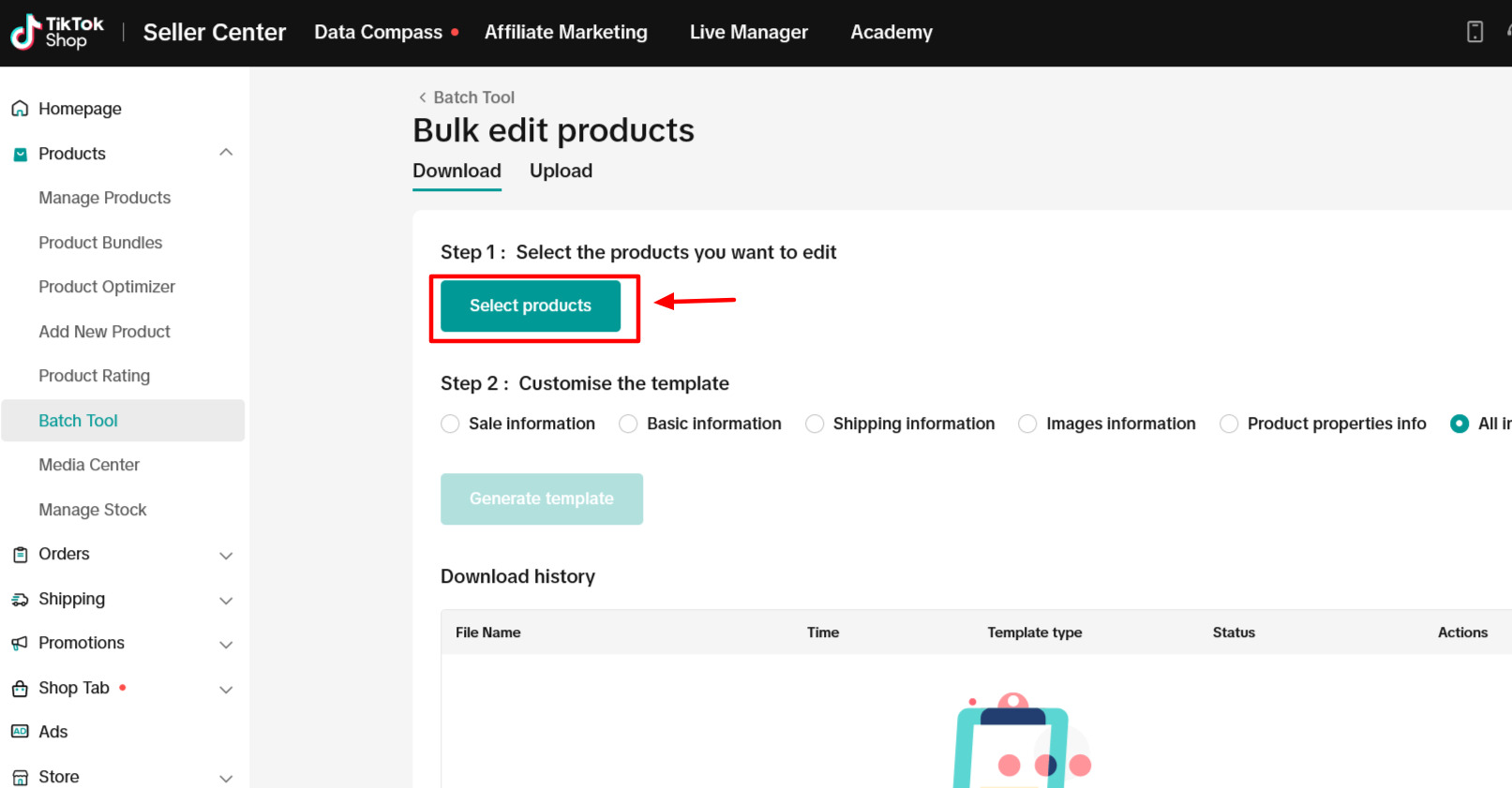Expand the Orders section chevron
Viewport: 1512px width, 788px height.
[226, 556]
